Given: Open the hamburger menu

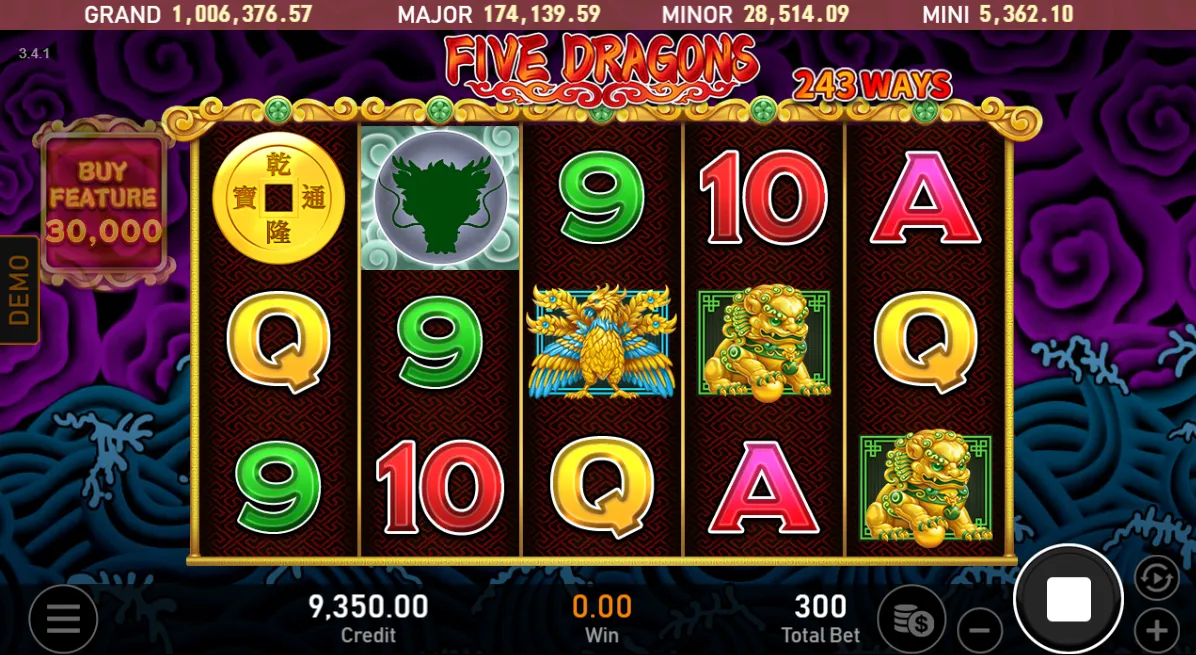Looking at the screenshot, I should (63, 619).
